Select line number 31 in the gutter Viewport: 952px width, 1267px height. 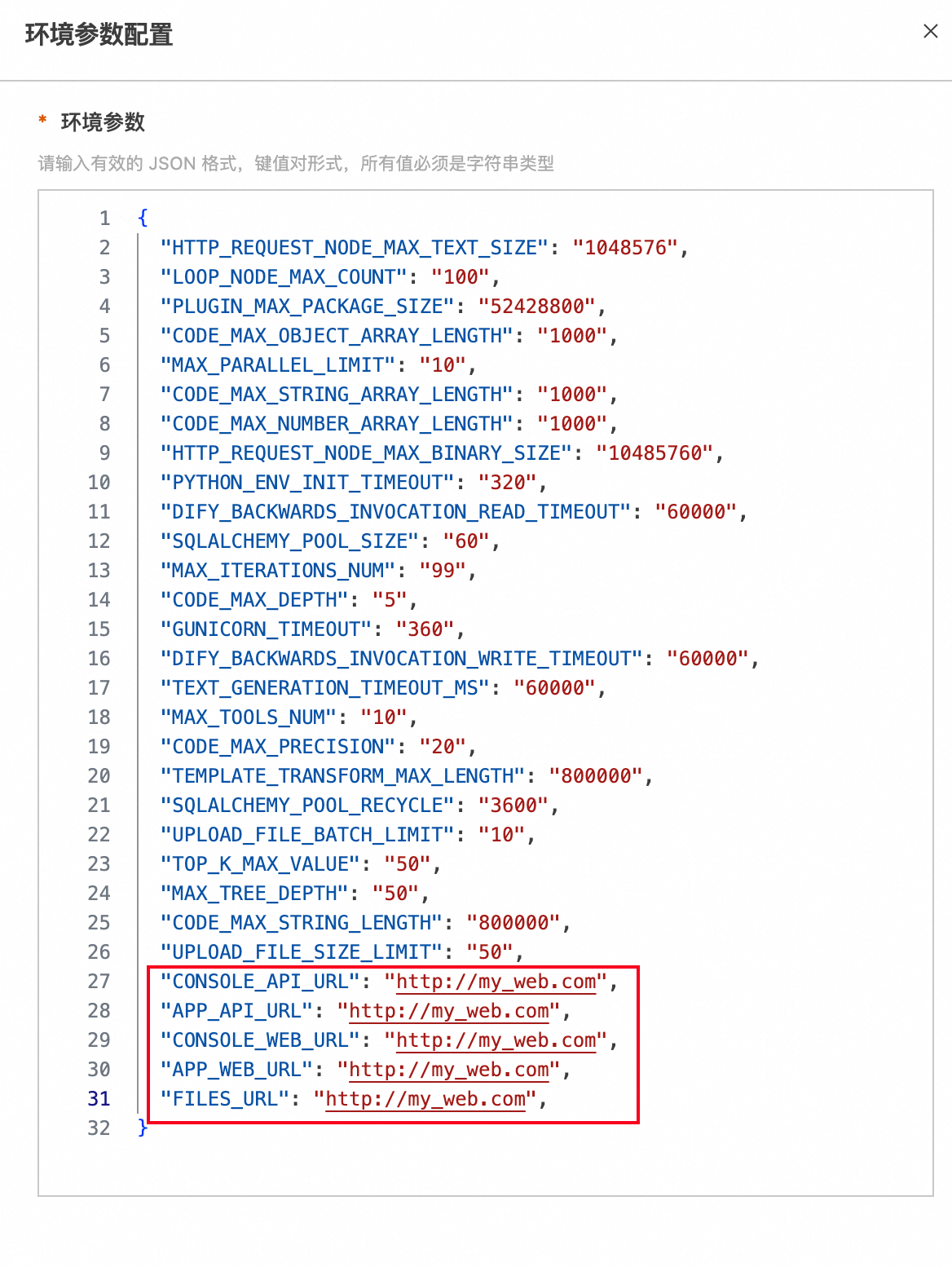tap(99, 1099)
